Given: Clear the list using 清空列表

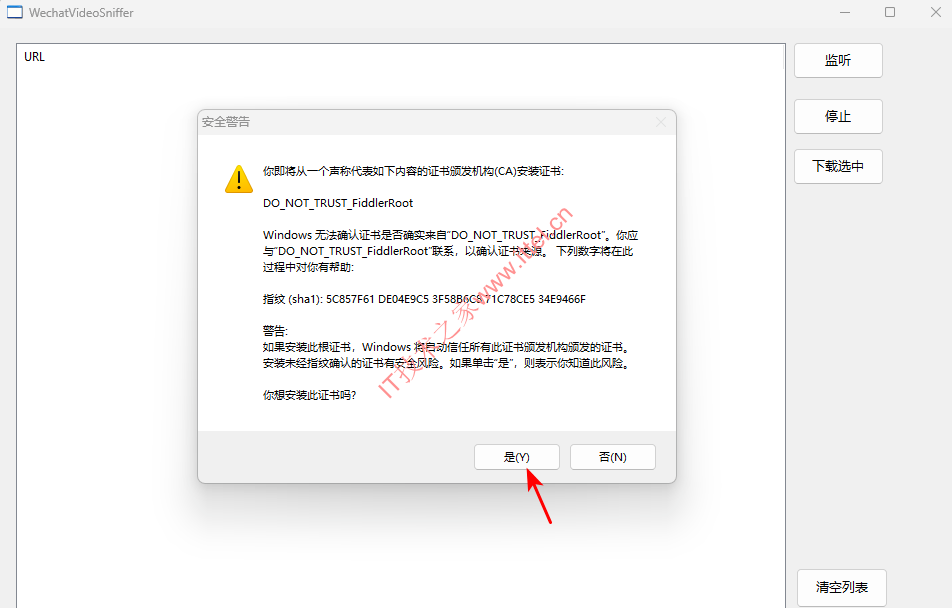Looking at the screenshot, I should pos(842,587).
